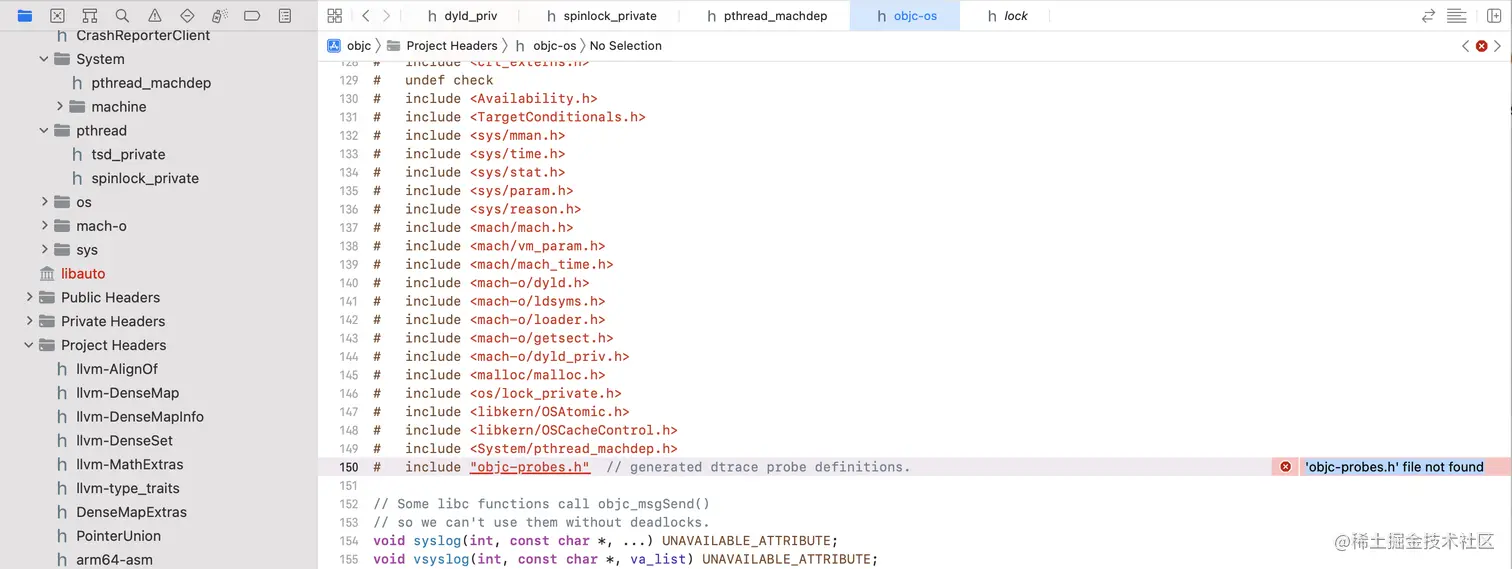Collapse the System folder
Image resolution: width=1512 pixels, height=569 pixels.
tap(44, 59)
